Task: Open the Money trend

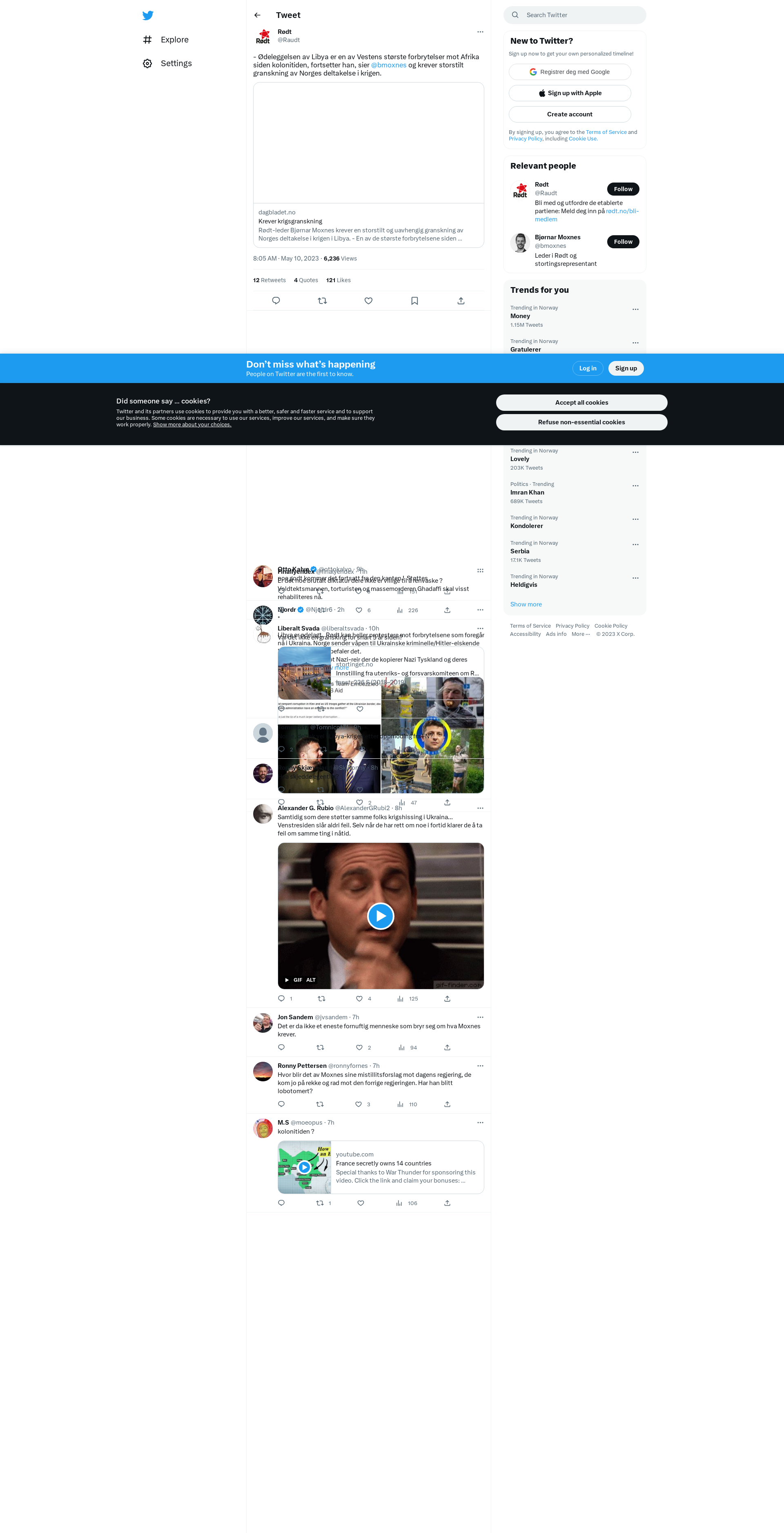Action: tap(575, 316)
